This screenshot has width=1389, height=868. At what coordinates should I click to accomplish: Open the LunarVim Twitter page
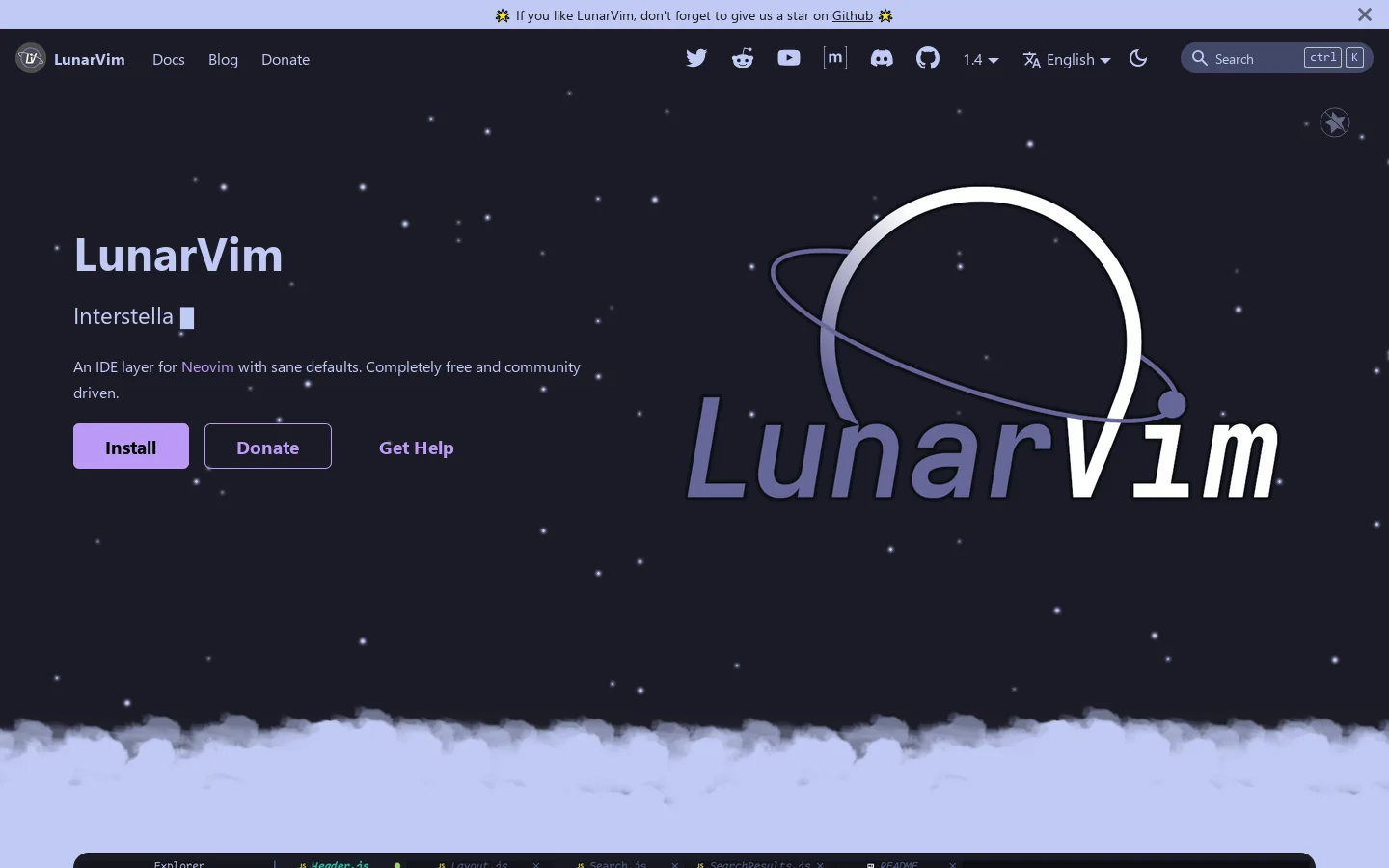coord(696,58)
